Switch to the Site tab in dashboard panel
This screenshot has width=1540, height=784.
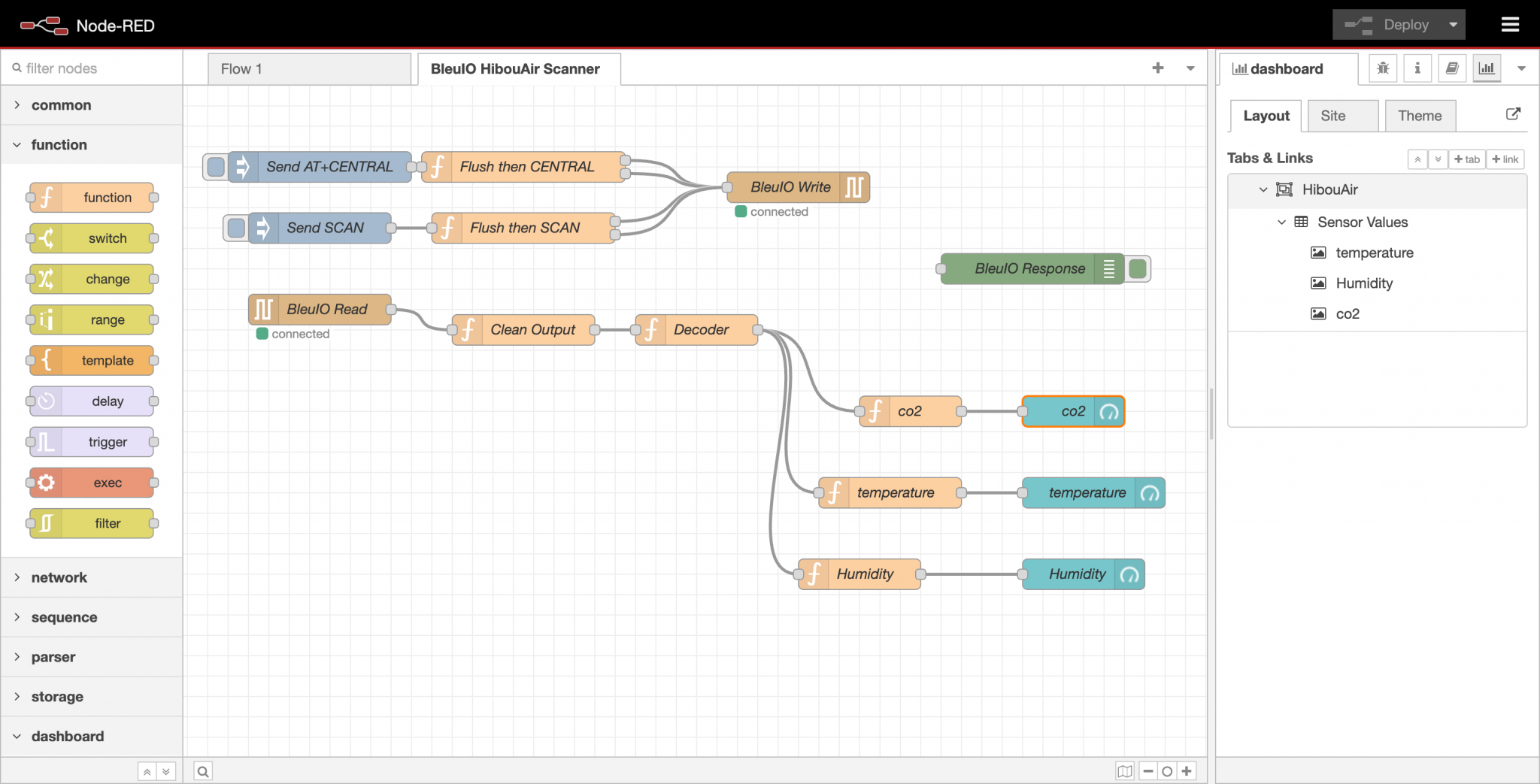click(1342, 116)
